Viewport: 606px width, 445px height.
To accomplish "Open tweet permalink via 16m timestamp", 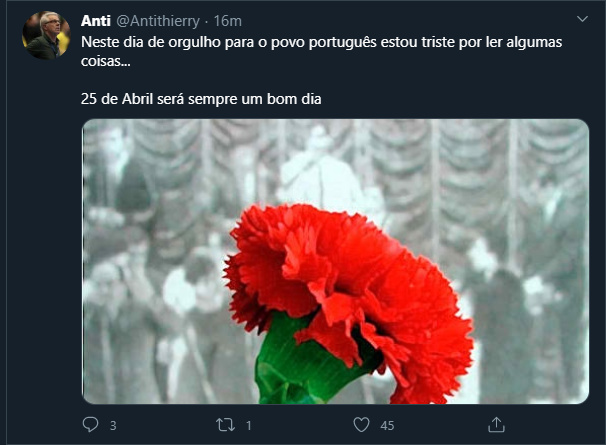I will pos(228,21).
